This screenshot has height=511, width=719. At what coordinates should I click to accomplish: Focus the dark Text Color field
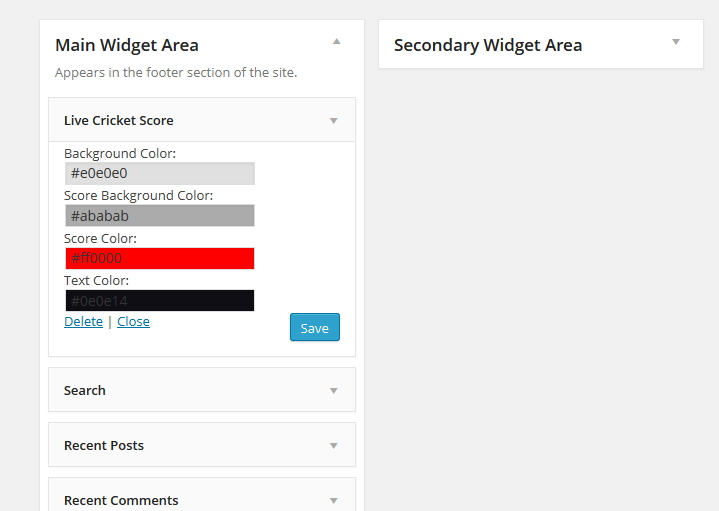pos(159,300)
